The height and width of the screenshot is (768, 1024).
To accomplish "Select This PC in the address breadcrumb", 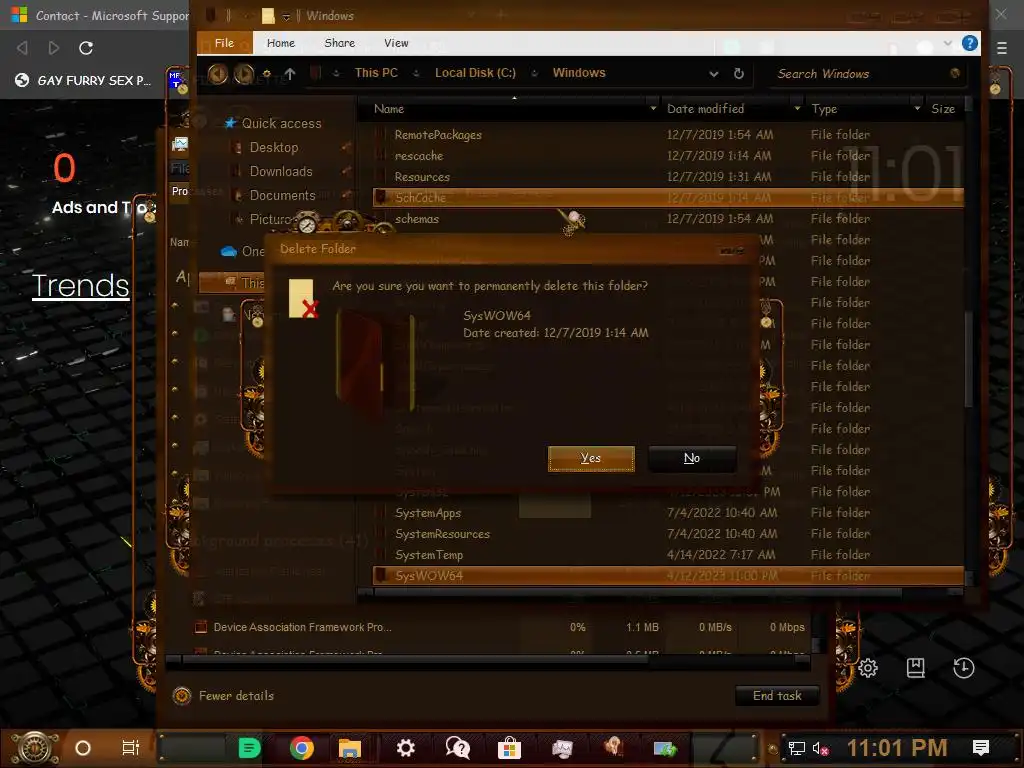I will coord(376,73).
